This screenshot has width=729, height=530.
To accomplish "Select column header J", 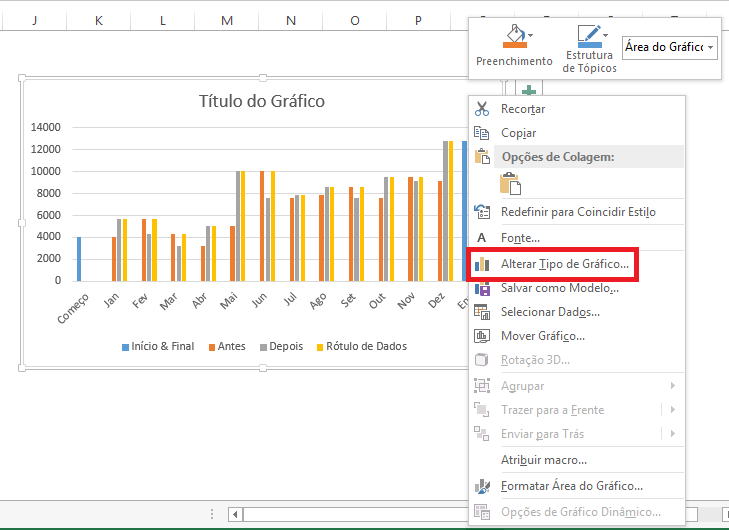I will coord(34,20).
